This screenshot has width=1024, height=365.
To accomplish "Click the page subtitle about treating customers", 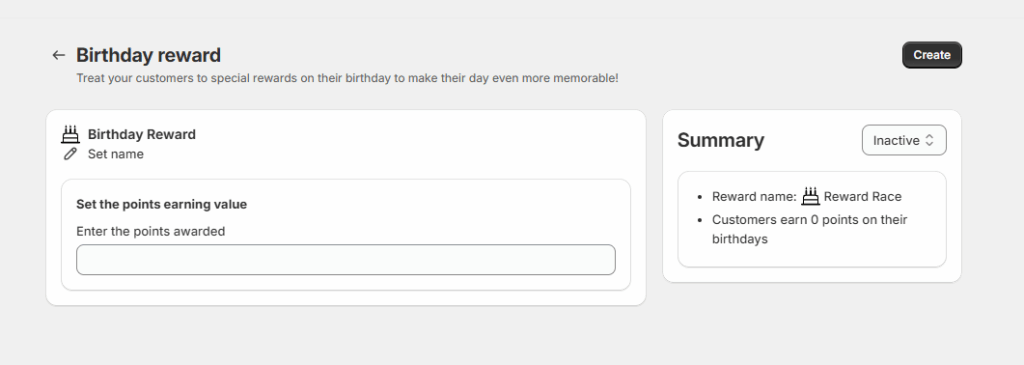I will [x=347, y=78].
